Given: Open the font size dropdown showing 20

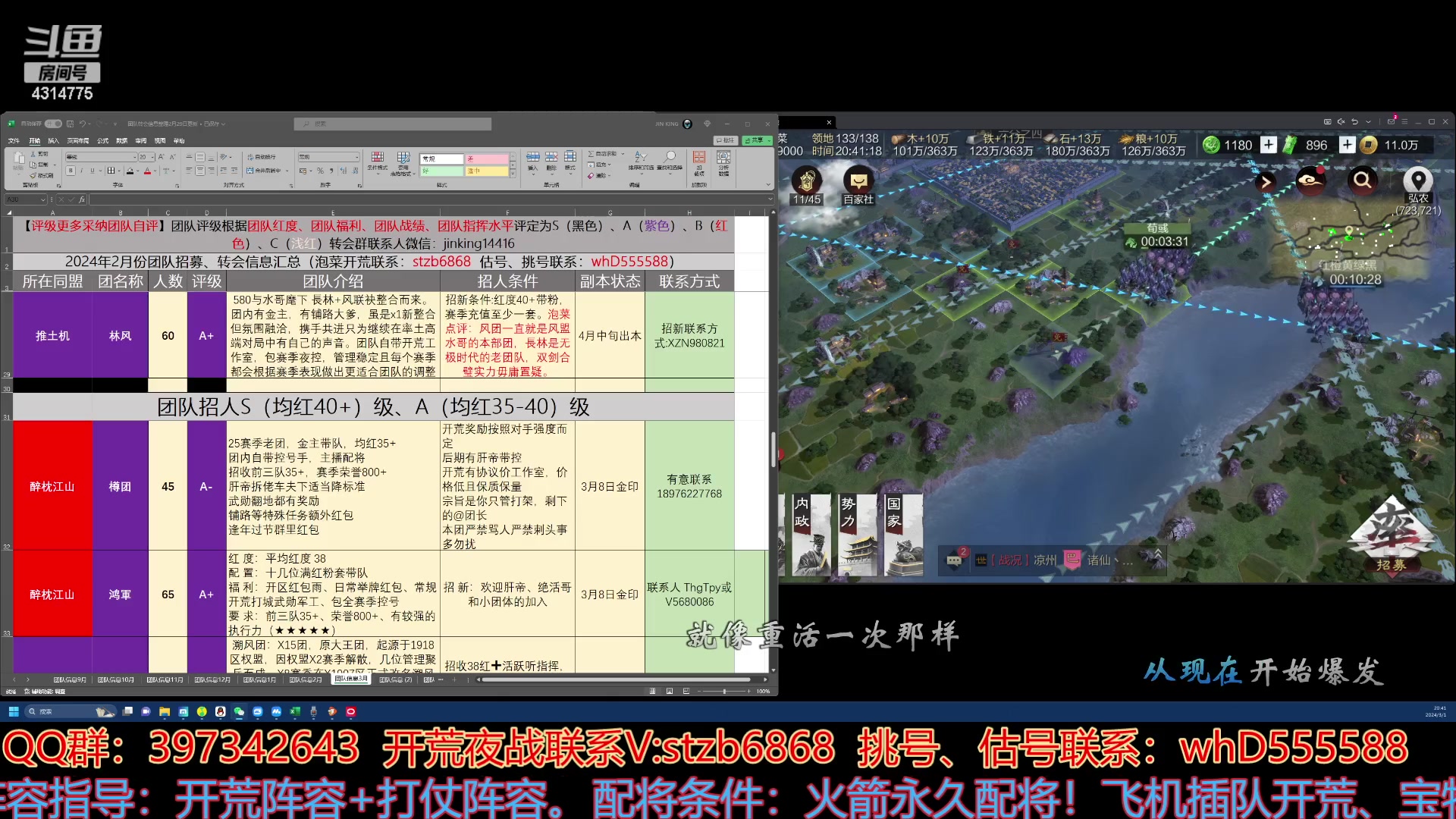Looking at the screenshot, I should pos(152,157).
